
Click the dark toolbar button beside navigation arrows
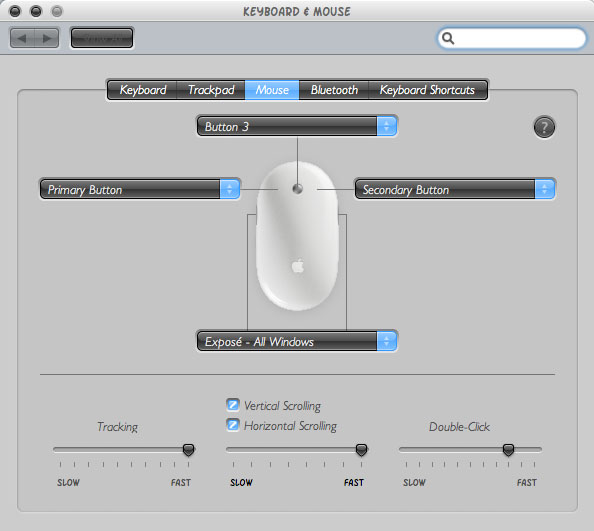[102, 38]
